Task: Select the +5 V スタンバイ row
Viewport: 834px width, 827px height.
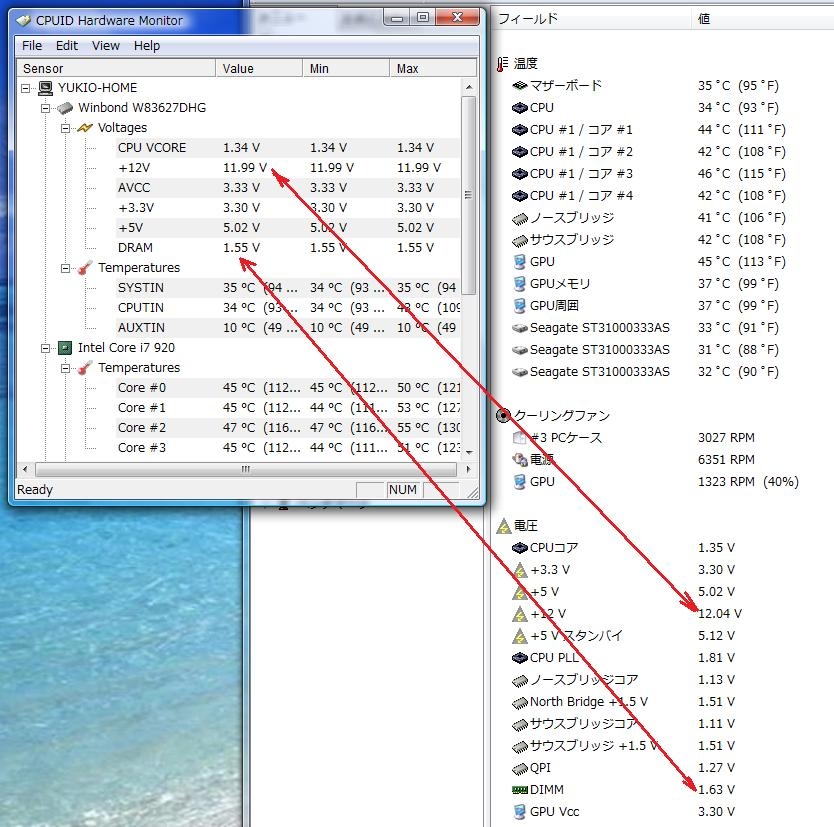Action: tap(662, 636)
